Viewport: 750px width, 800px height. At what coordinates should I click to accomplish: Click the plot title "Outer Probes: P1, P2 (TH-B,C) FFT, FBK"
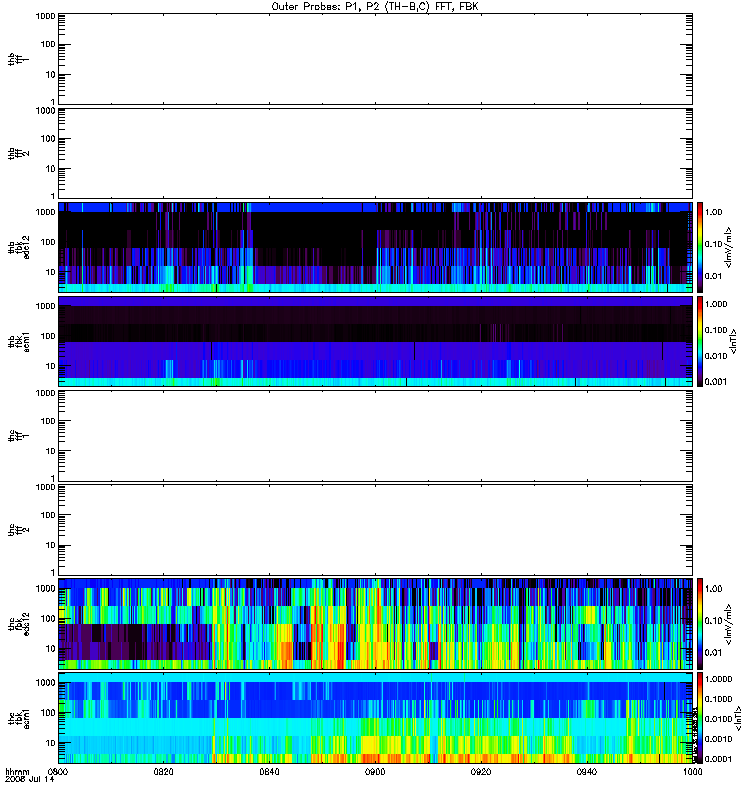375,7
